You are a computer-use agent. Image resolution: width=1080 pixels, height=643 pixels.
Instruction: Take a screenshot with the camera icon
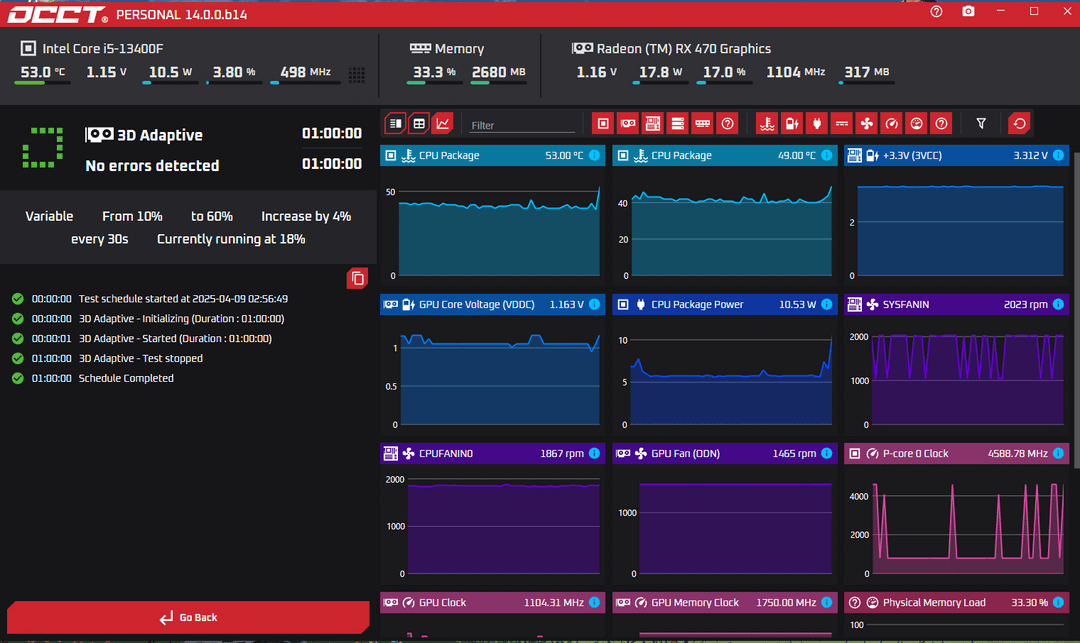coord(968,12)
